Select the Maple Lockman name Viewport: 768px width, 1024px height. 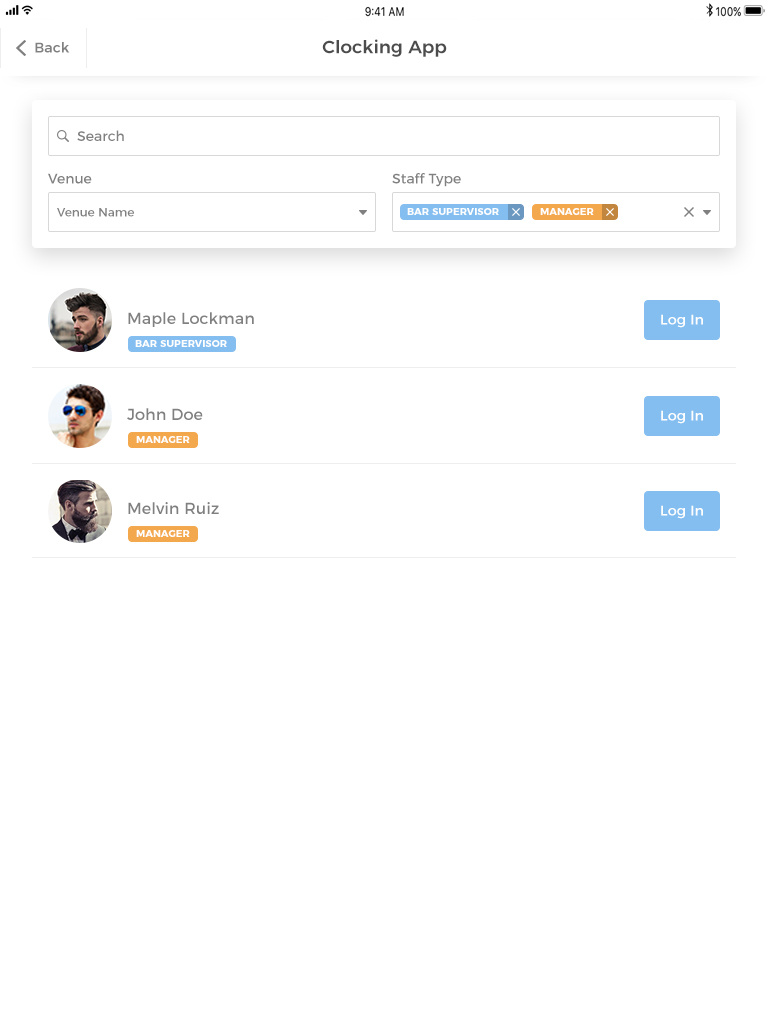pyautogui.click(x=191, y=319)
